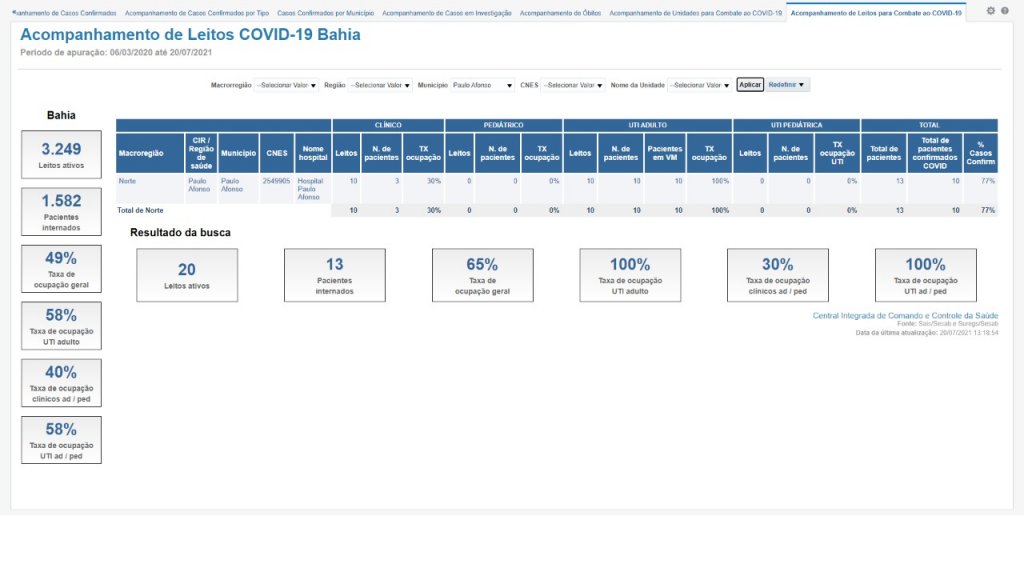Viewport: 1024px width, 576px height.
Task: Expand the Macrorregião dropdown
Action: pyautogui.click(x=286, y=85)
